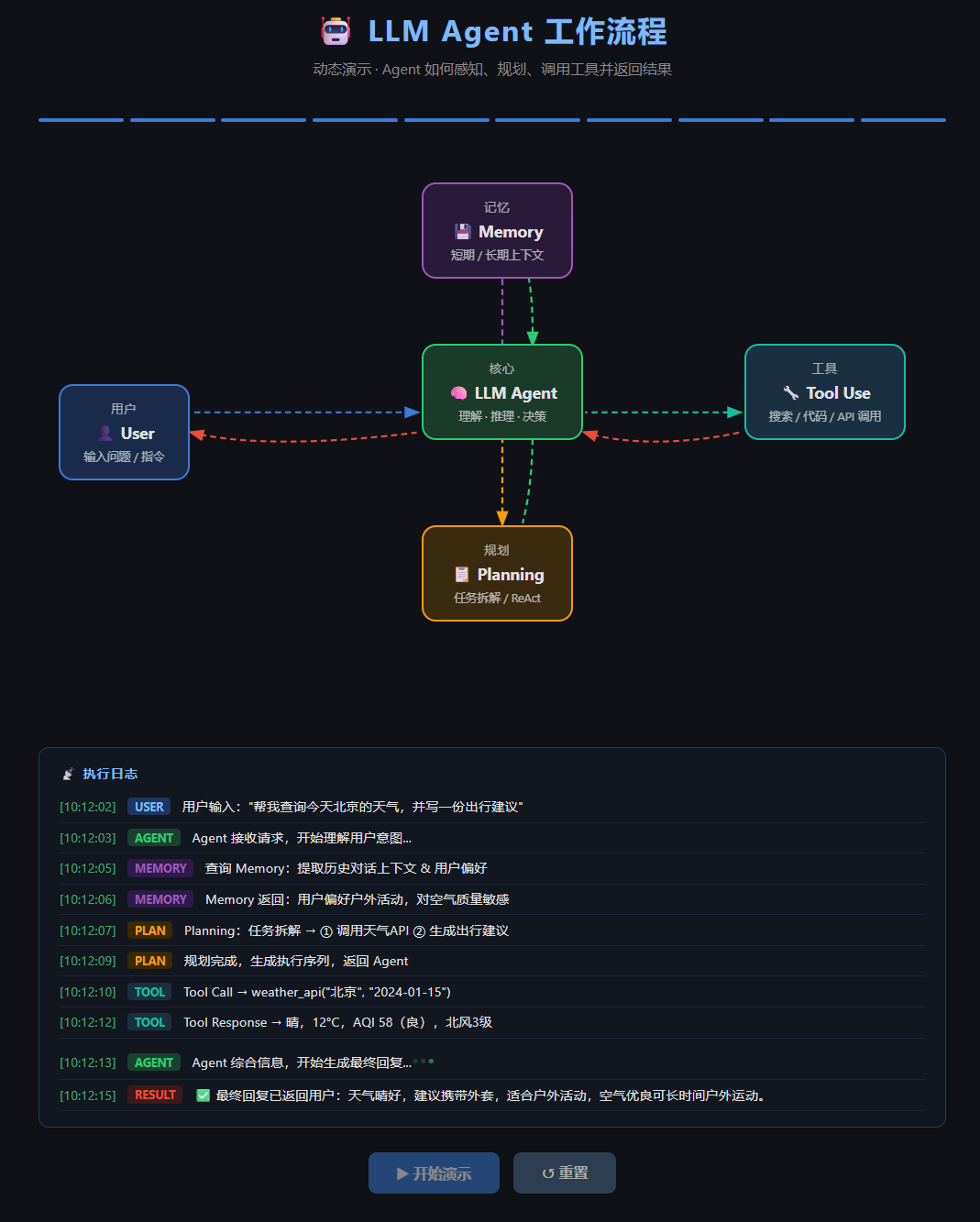Select the Memory node card
980x1222 pixels.
point(497,231)
